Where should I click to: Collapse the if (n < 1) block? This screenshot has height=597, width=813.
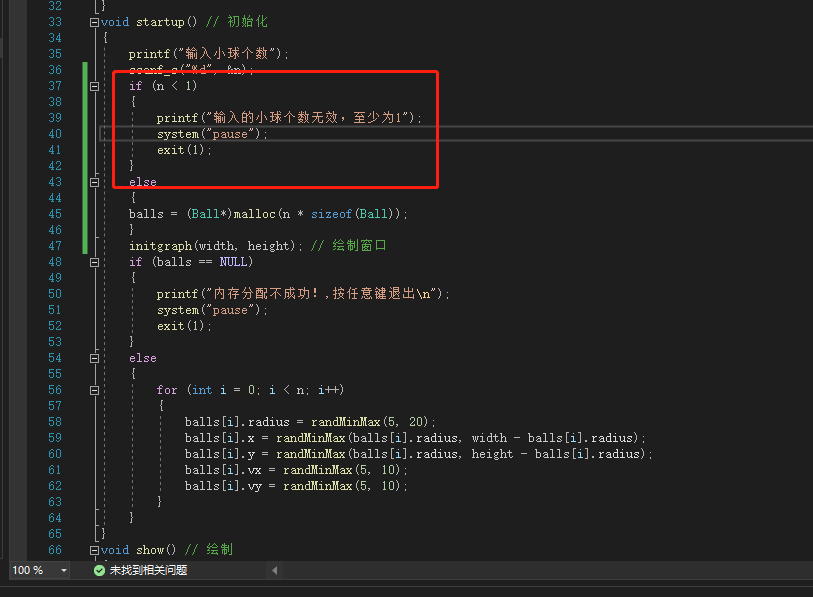click(94, 86)
